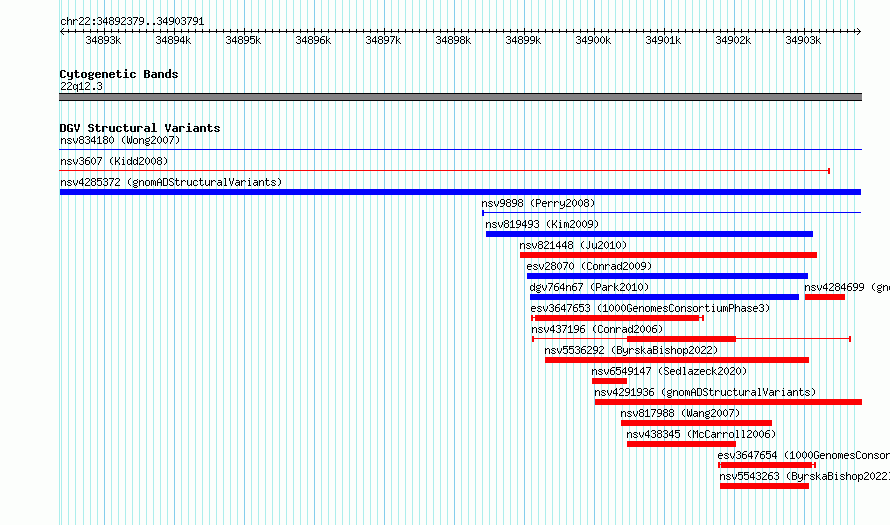
Task: Click the red esv3647654 feature bar
Action: [767, 465]
